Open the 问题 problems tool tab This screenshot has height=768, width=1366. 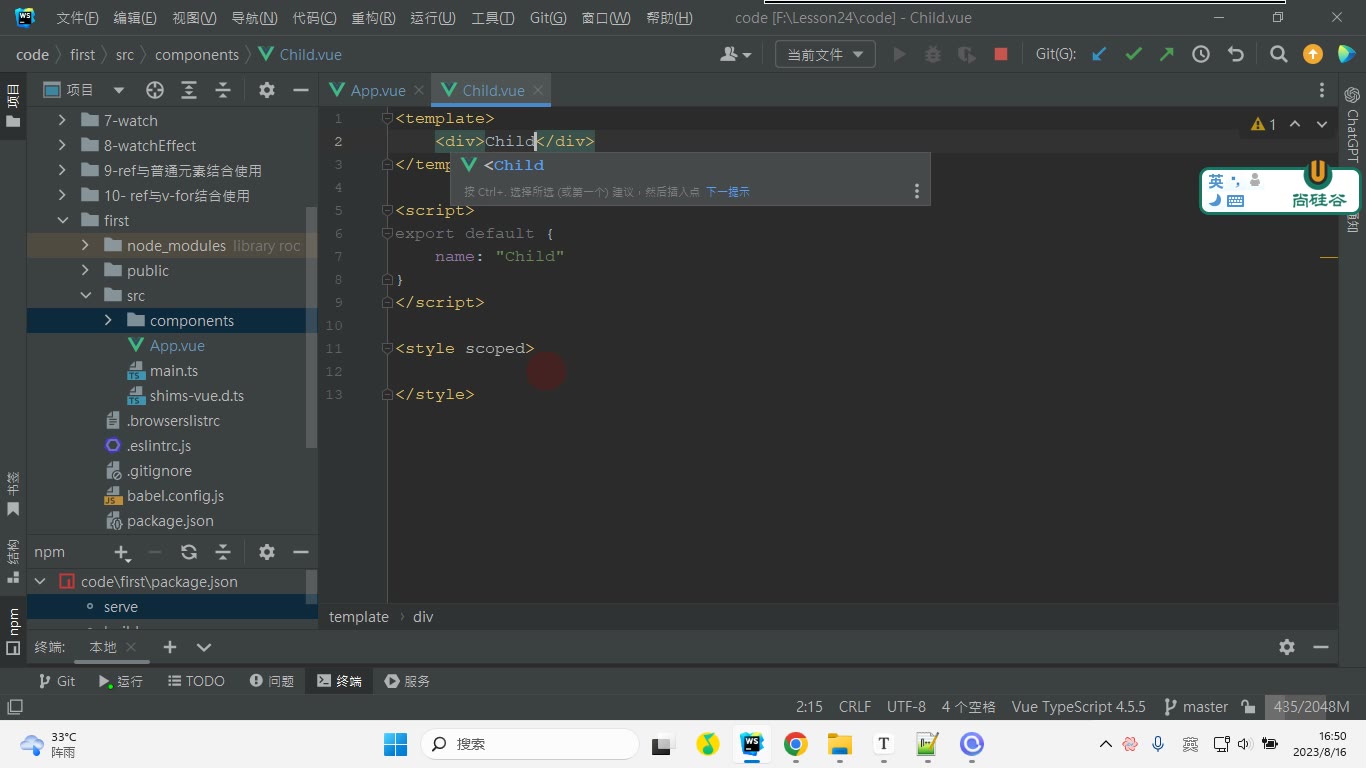coord(272,681)
